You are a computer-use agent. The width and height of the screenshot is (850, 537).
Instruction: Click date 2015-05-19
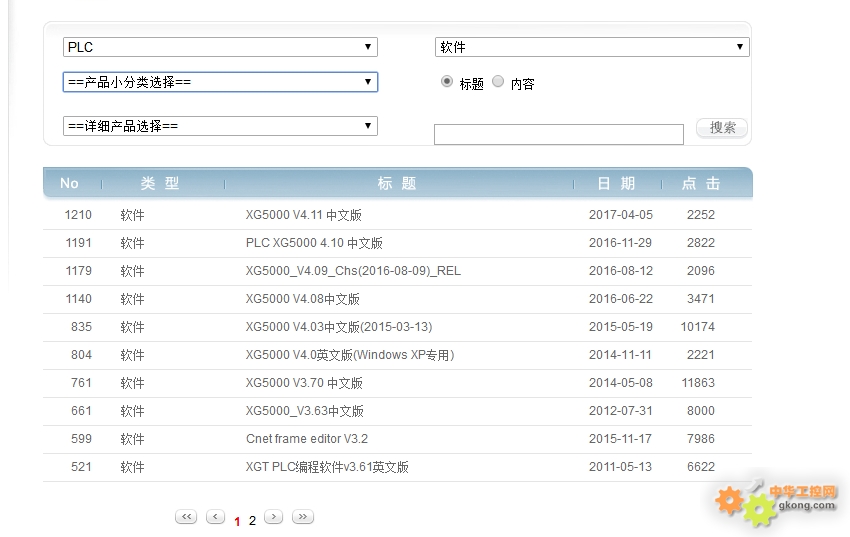(621, 327)
